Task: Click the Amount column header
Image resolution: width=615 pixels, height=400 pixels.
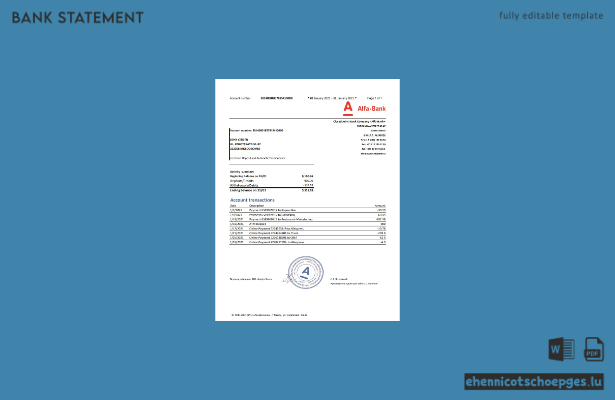Action: 380,205
